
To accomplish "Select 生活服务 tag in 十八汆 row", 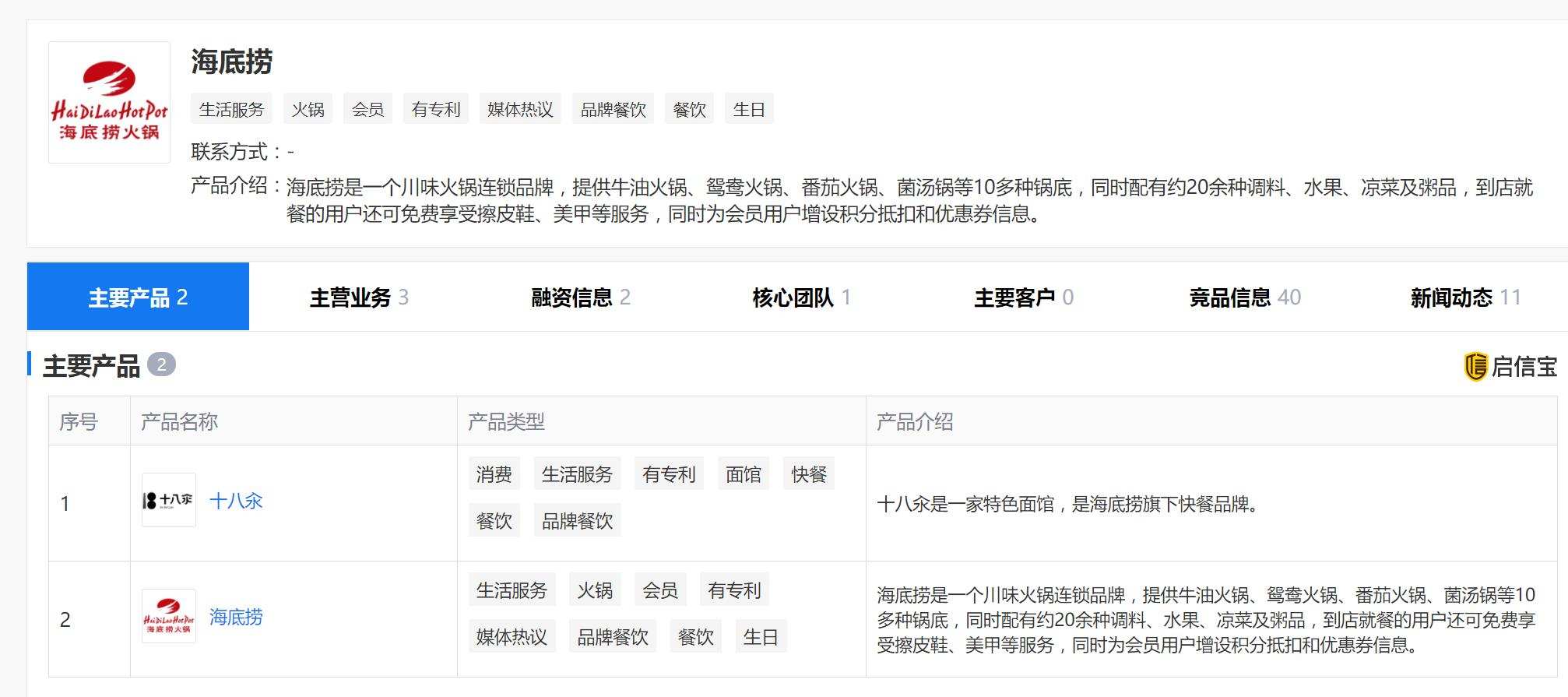I will tap(577, 473).
